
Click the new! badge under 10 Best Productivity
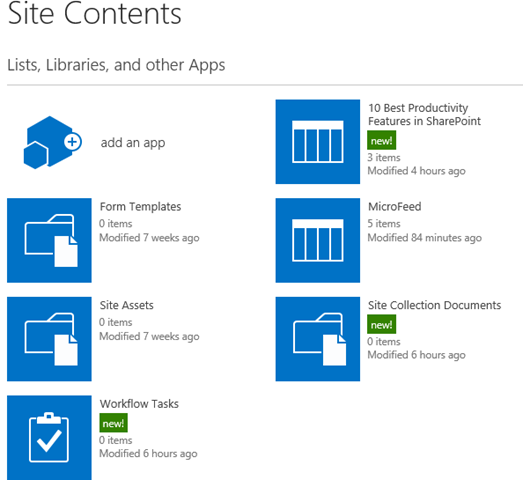[x=382, y=140]
